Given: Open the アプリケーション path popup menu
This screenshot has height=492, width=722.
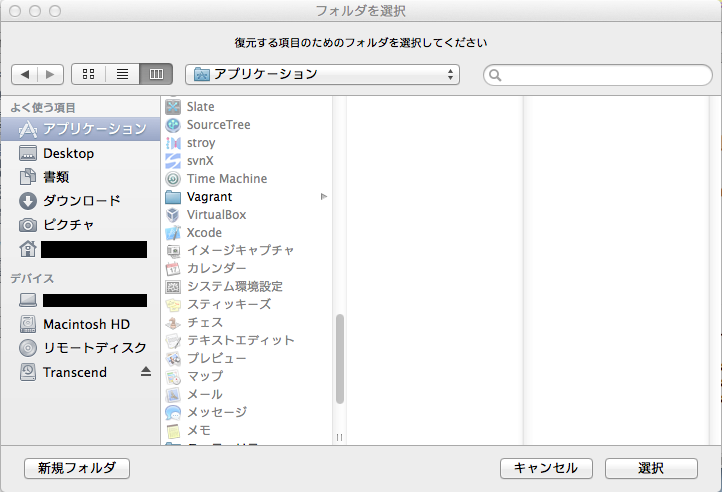Looking at the screenshot, I should click(322, 74).
